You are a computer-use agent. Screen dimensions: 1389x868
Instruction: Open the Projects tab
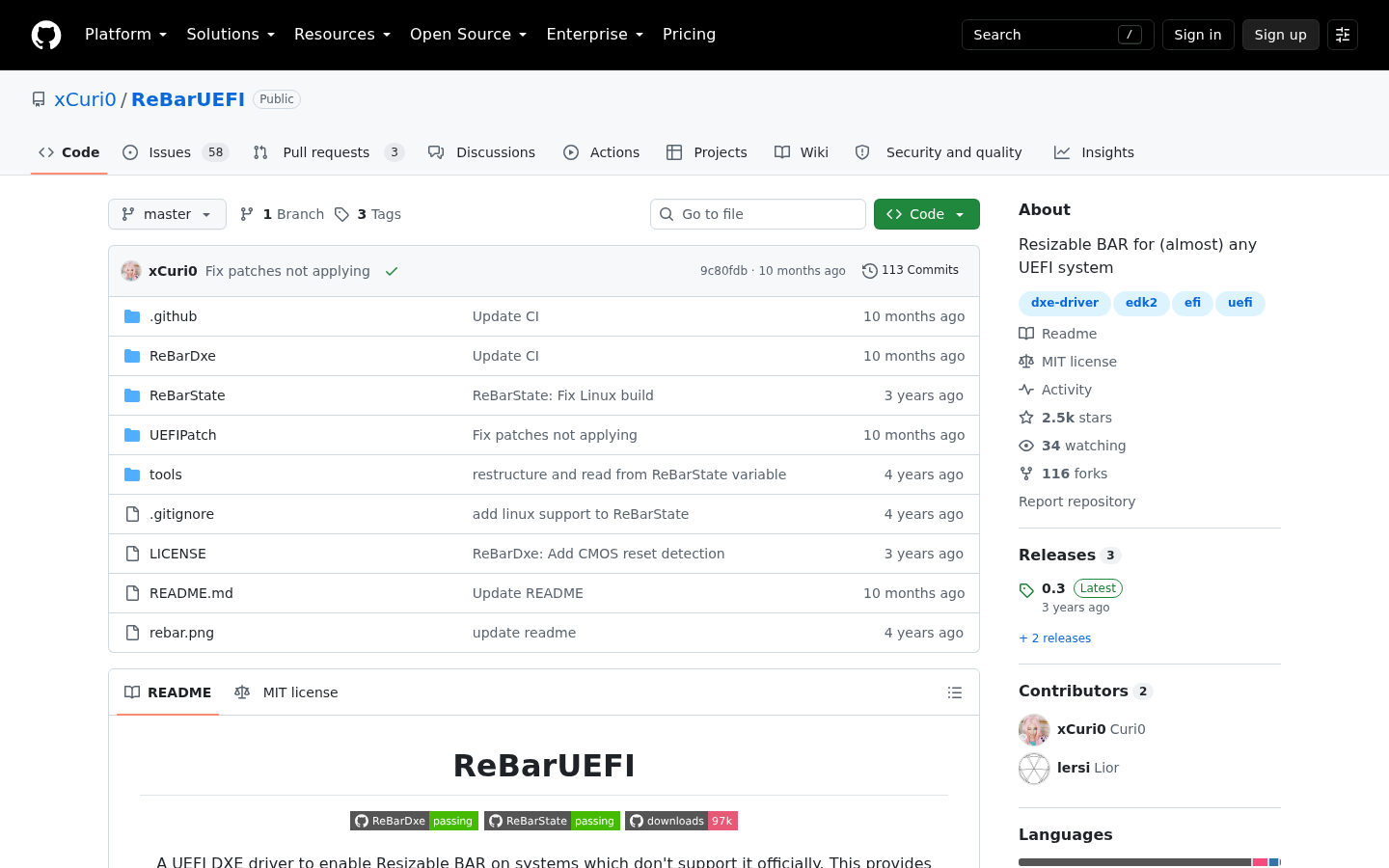(x=707, y=152)
